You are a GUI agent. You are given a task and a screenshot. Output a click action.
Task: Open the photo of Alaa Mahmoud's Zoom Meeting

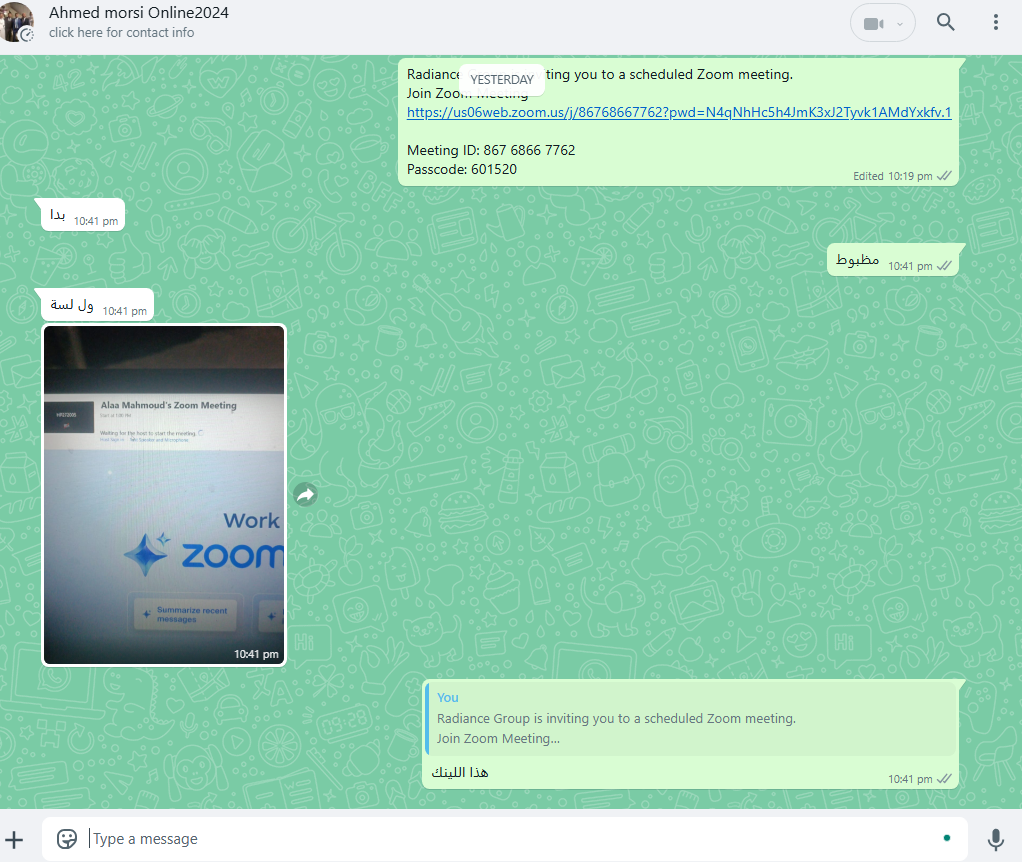(x=164, y=495)
